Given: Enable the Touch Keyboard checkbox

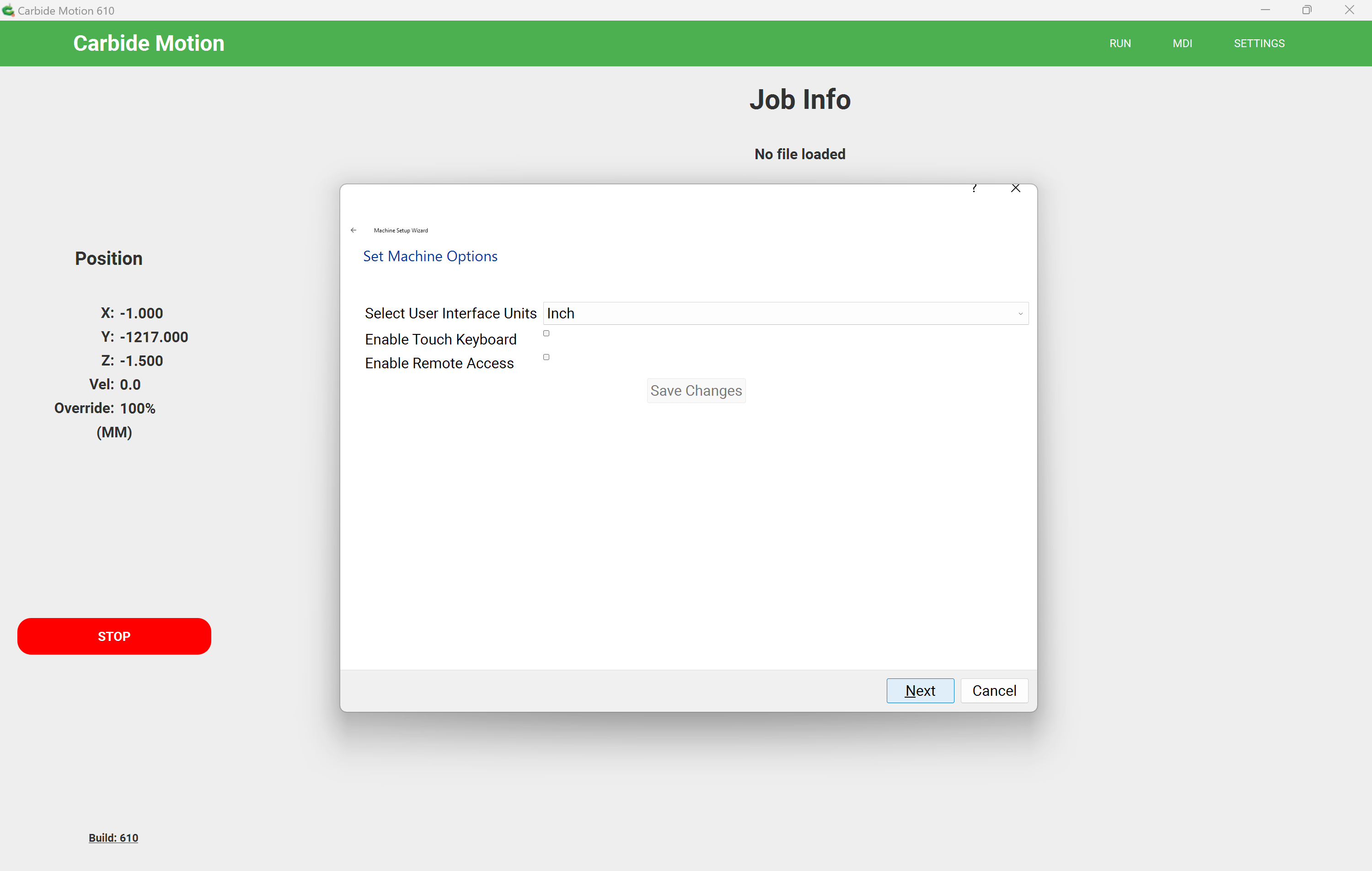Looking at the screenshot, I should point(546,333).
